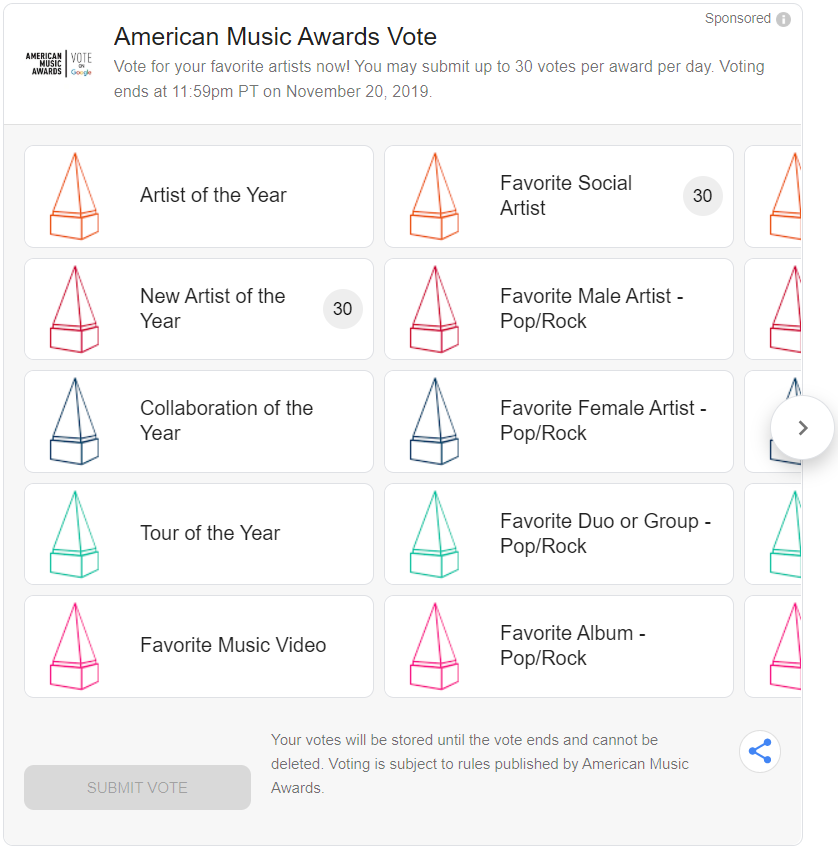Open Favorite Album - Pop/Rock award
838x850 pixels.
[573, 646]
